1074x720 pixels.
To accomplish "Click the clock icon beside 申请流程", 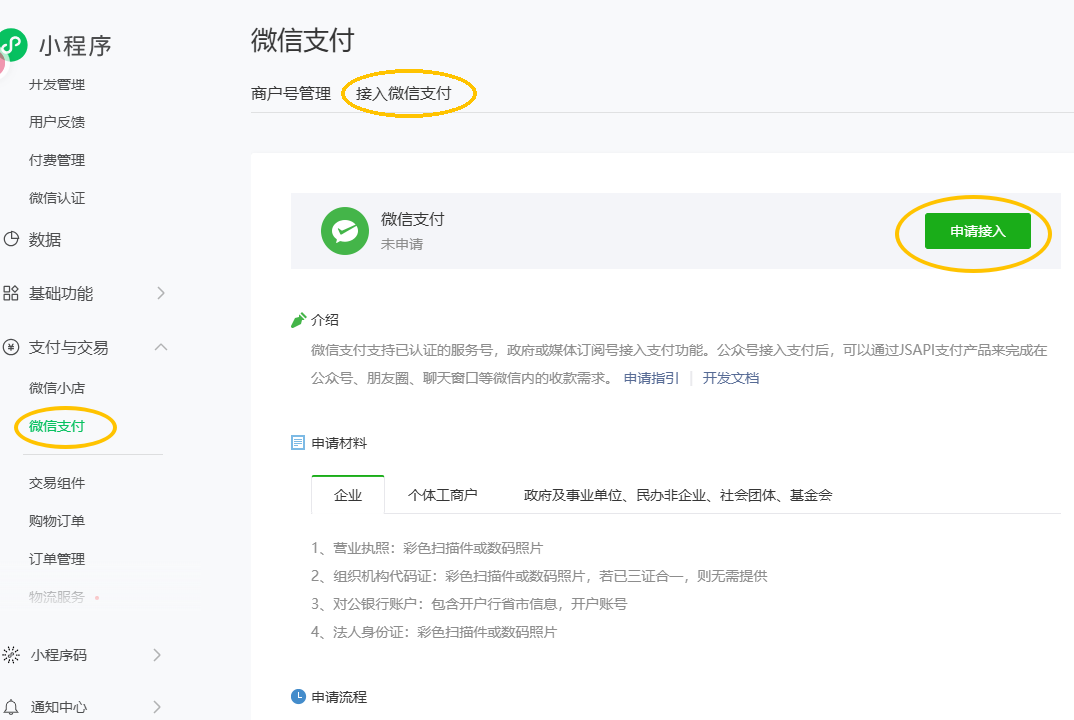I will [x=298, y=697].
